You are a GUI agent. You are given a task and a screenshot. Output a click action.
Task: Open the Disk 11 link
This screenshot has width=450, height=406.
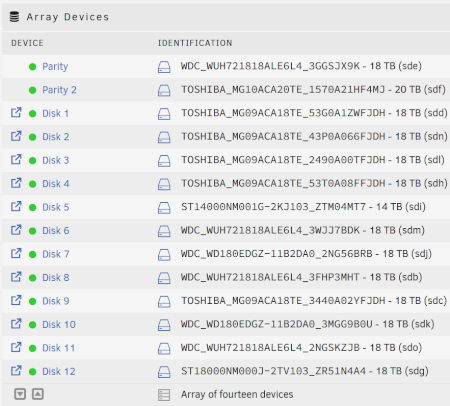click(x=58, y=348)
